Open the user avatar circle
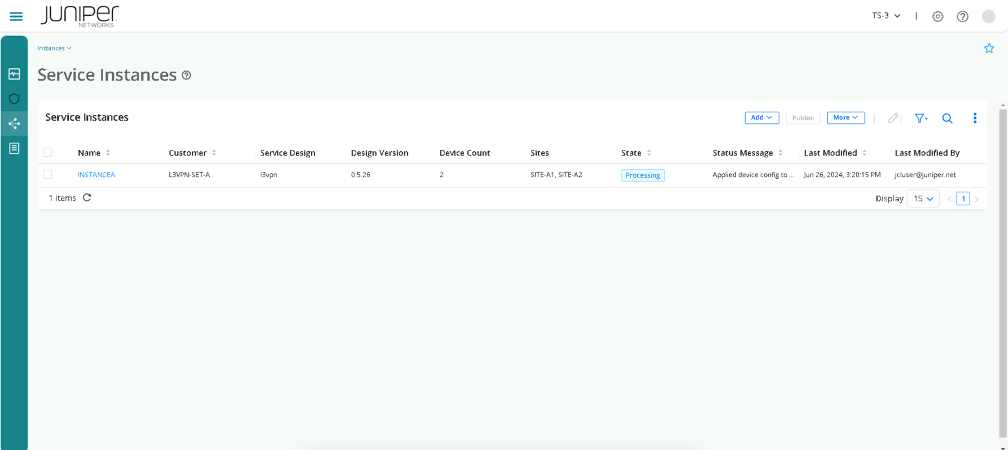 click(x=989, y=17)
